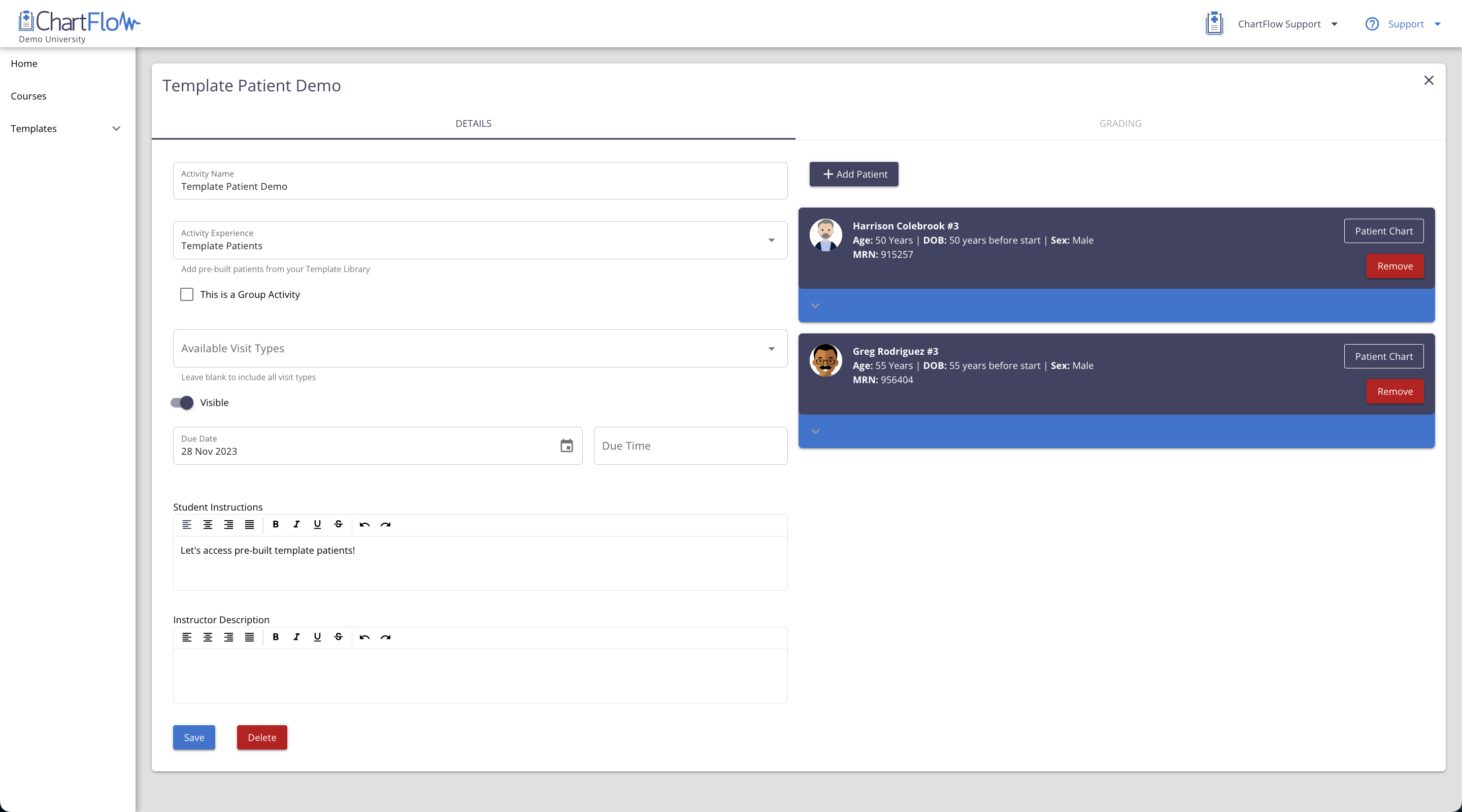Click strikethrough icon in Instructor Description toolbar
The height and width of the screenshot is (812, 1462).
click(338, 637)
